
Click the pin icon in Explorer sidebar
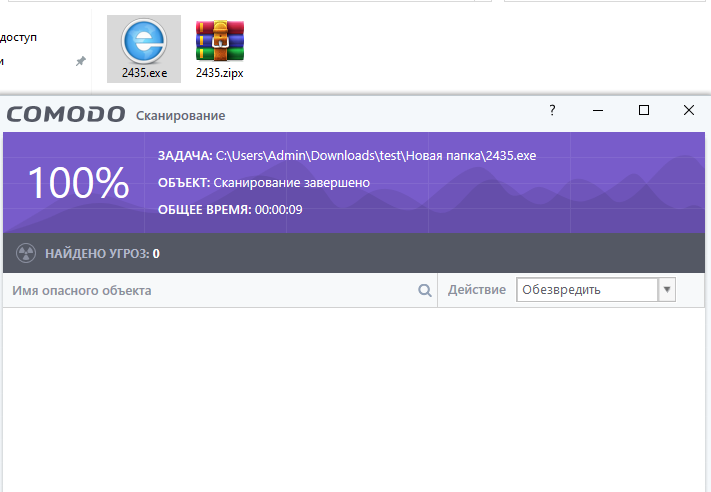point(81,61)
